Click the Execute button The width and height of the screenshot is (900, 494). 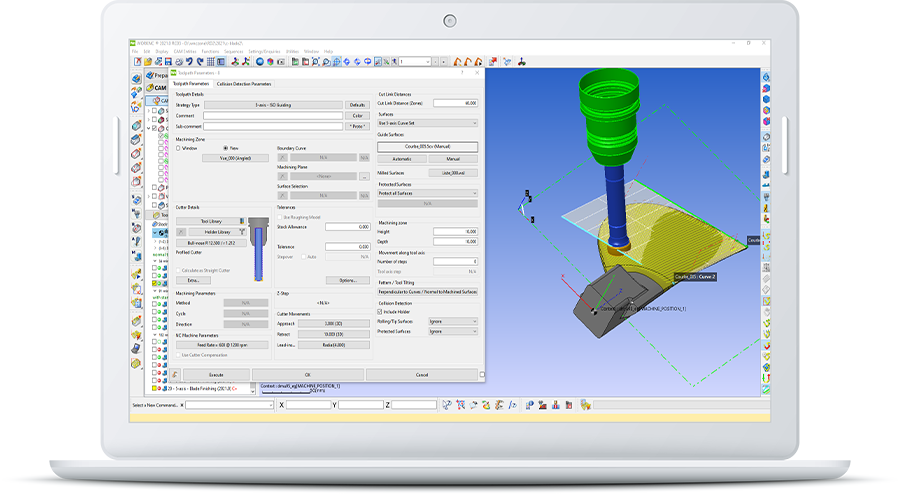click(x=216, y=375)
